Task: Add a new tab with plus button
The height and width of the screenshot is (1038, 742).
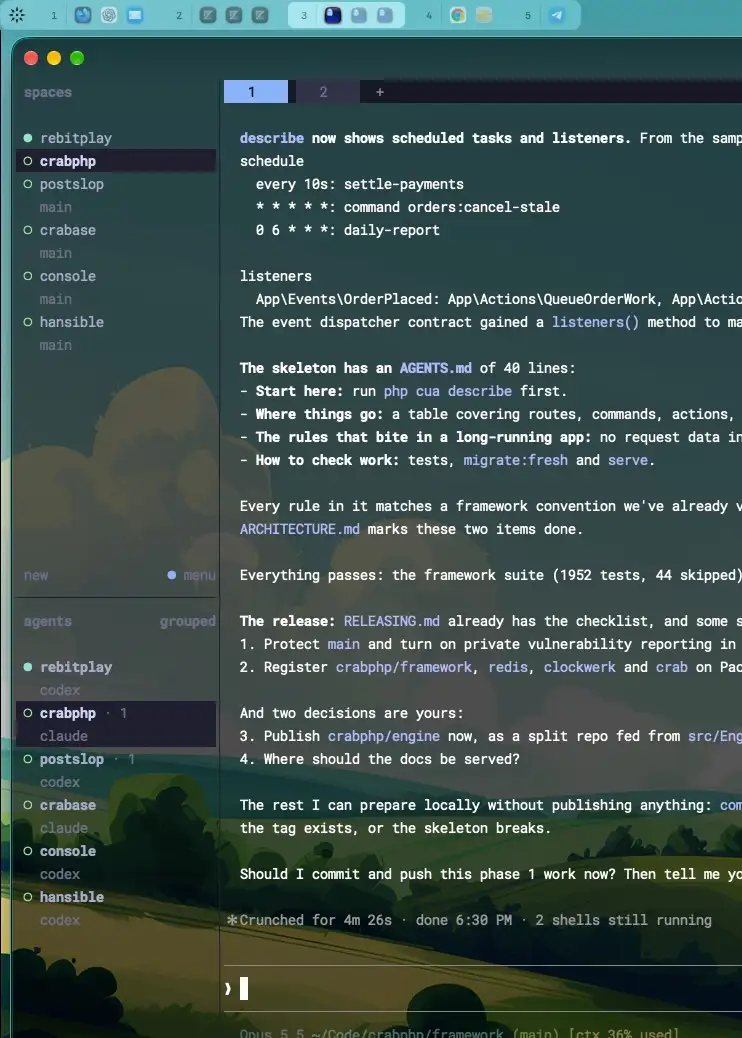Action: 380,92
